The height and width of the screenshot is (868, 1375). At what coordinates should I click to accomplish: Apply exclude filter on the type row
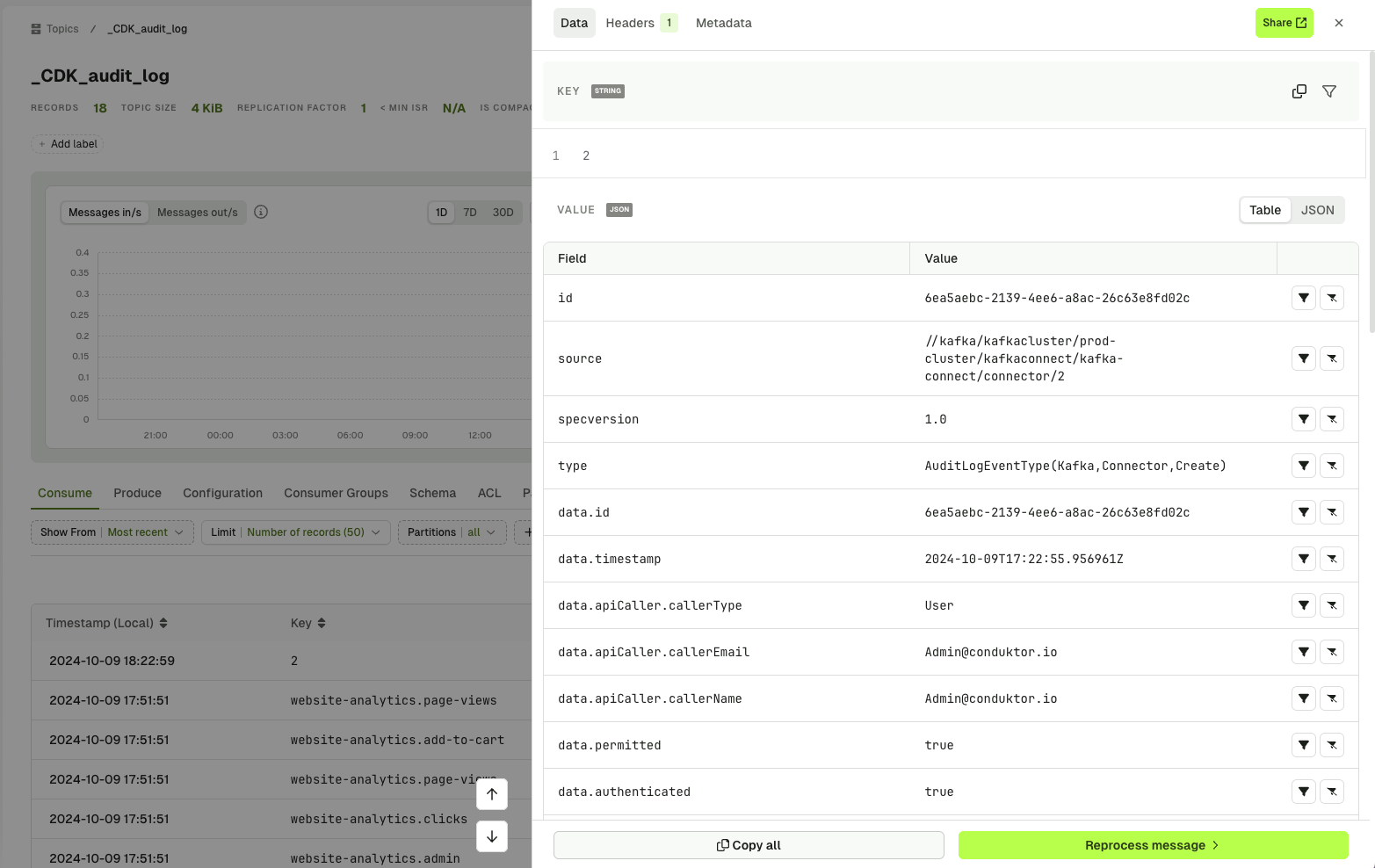1332,466
